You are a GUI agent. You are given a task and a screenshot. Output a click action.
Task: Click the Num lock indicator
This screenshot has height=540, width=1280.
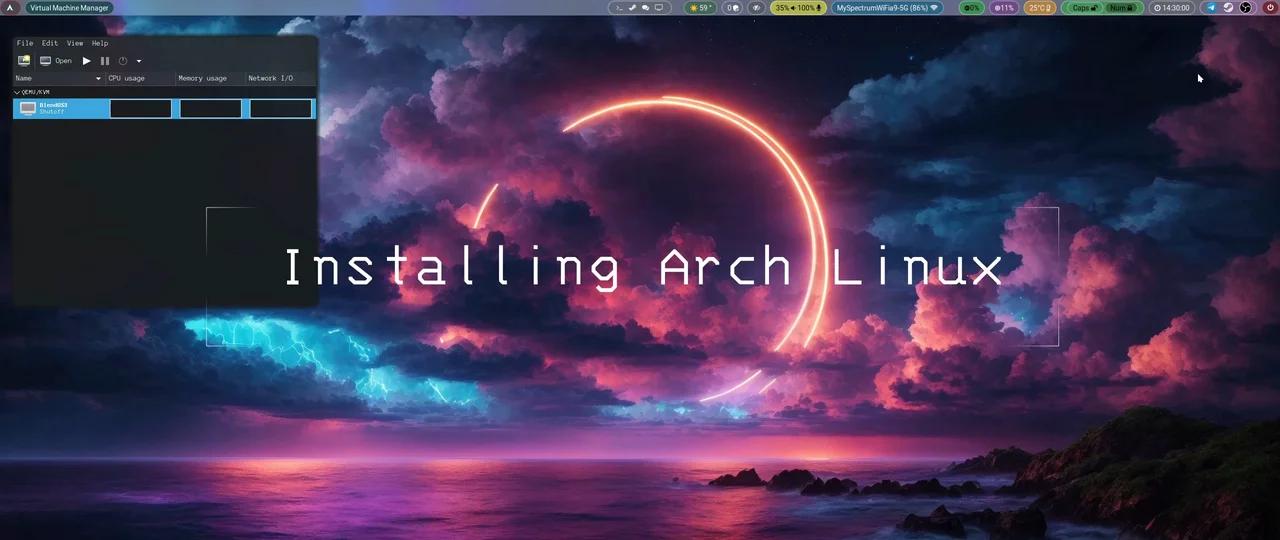coord(1121,7)
